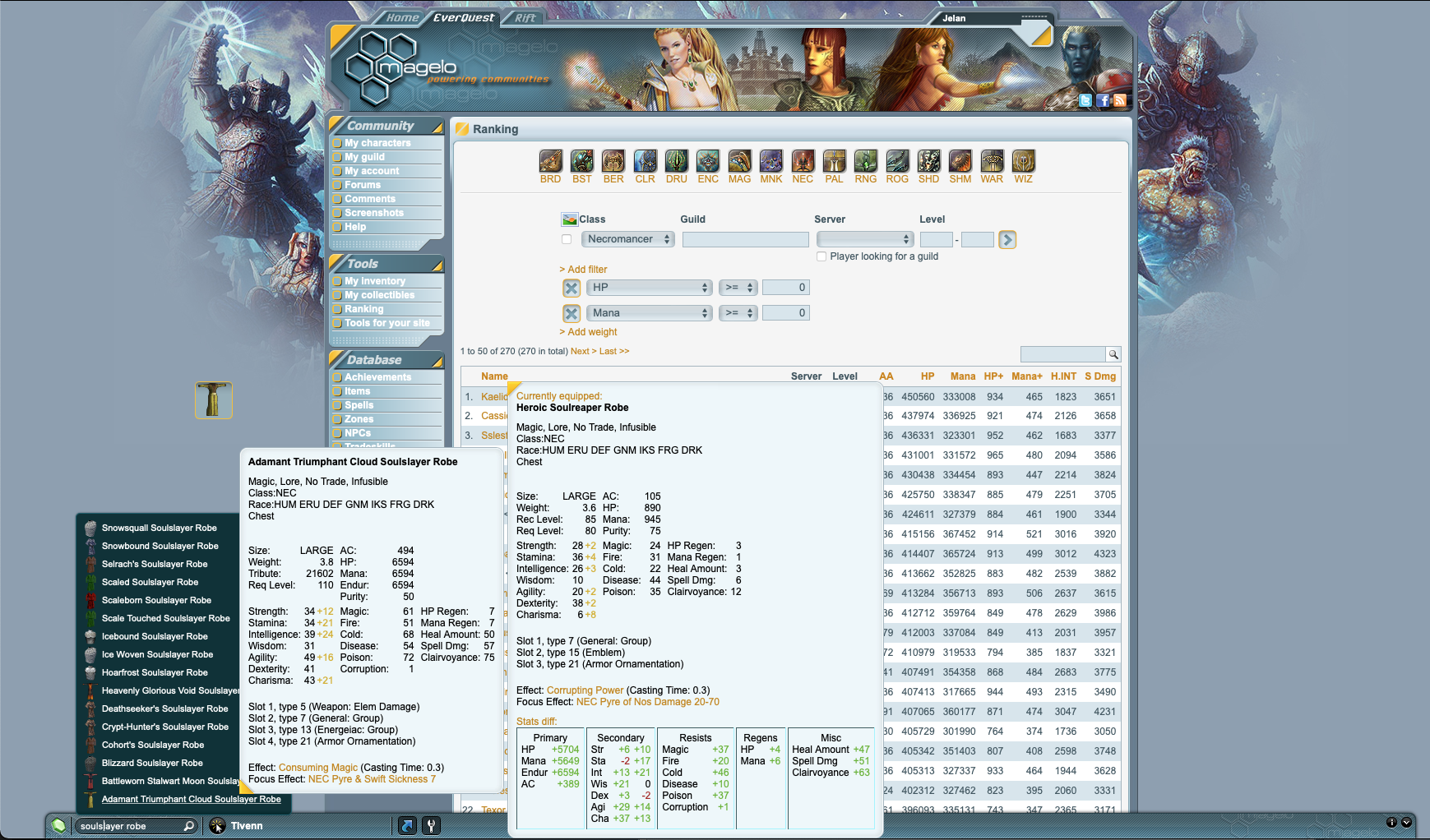Switch to the Rift tab
Image resolution: width=1430 pixels, height=840 pixels.
click(524, 17)
